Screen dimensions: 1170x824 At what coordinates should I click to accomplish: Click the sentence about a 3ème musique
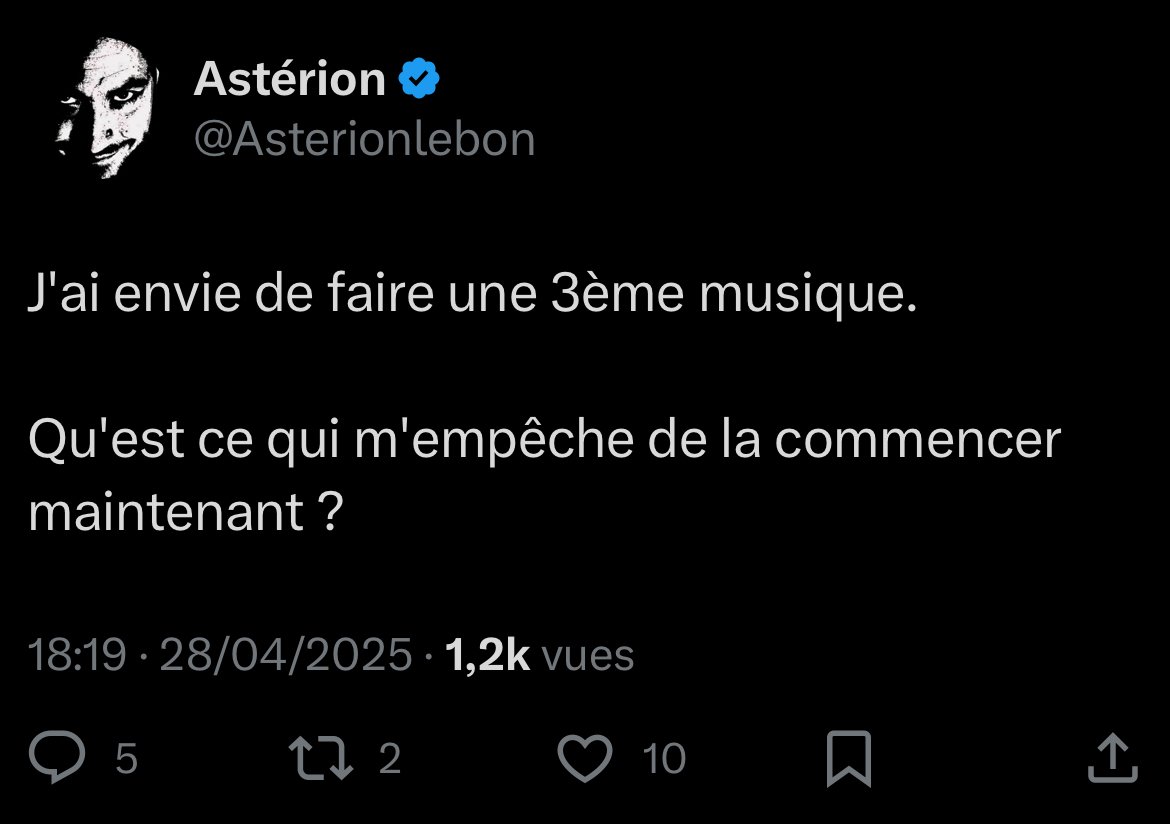472,298
